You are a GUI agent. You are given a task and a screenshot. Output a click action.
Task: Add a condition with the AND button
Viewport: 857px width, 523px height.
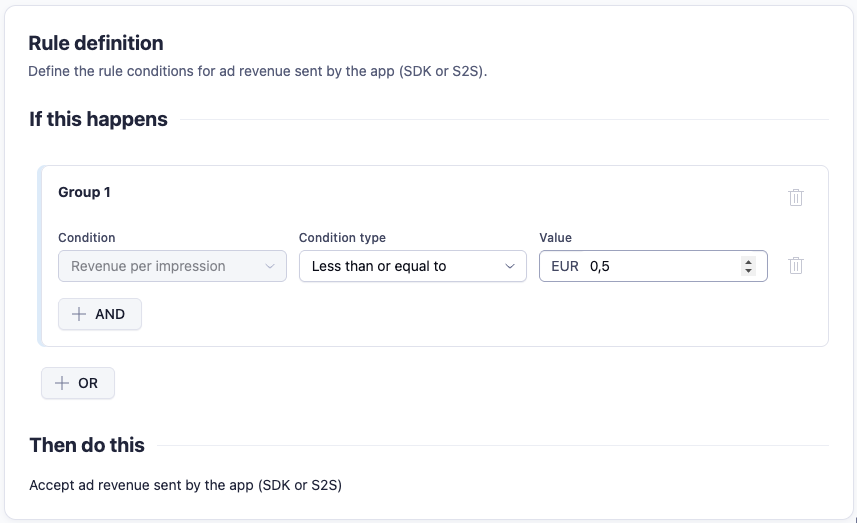100,314
